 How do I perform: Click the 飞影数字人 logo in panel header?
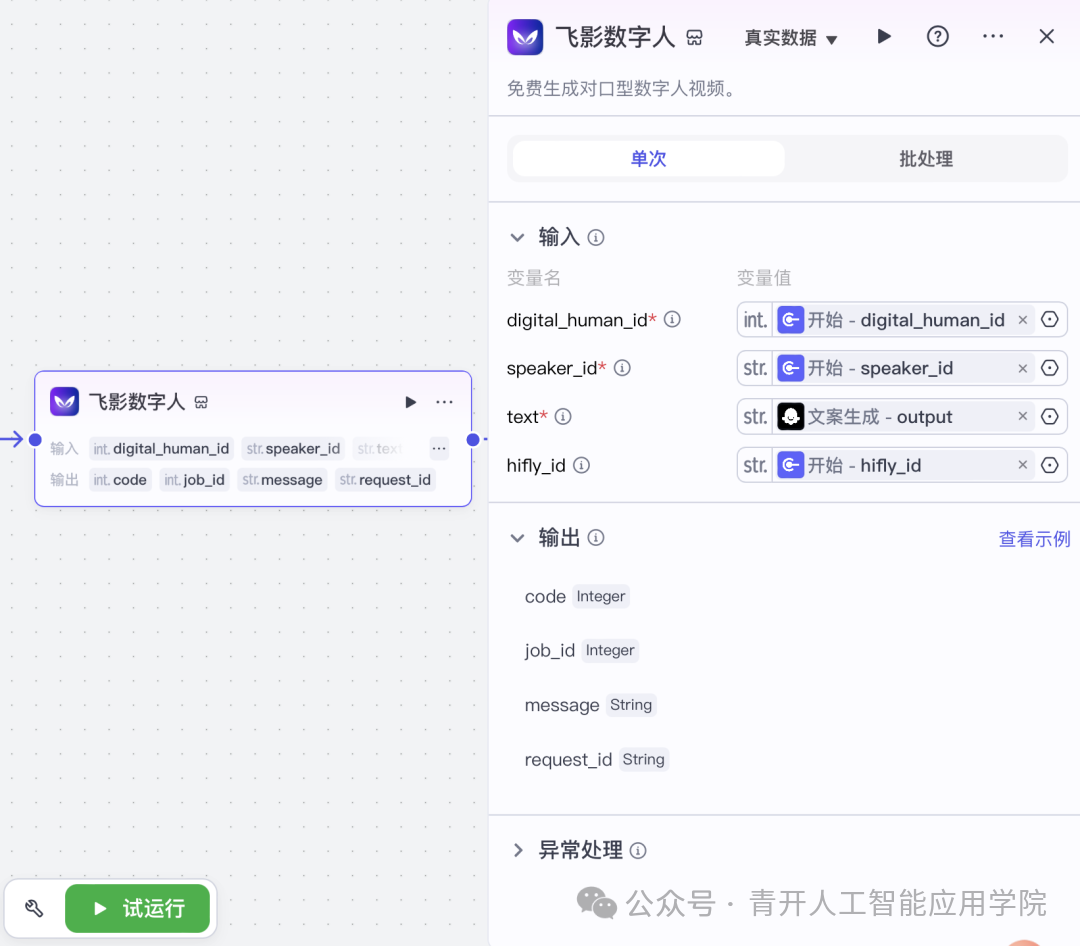coord(525,37)
